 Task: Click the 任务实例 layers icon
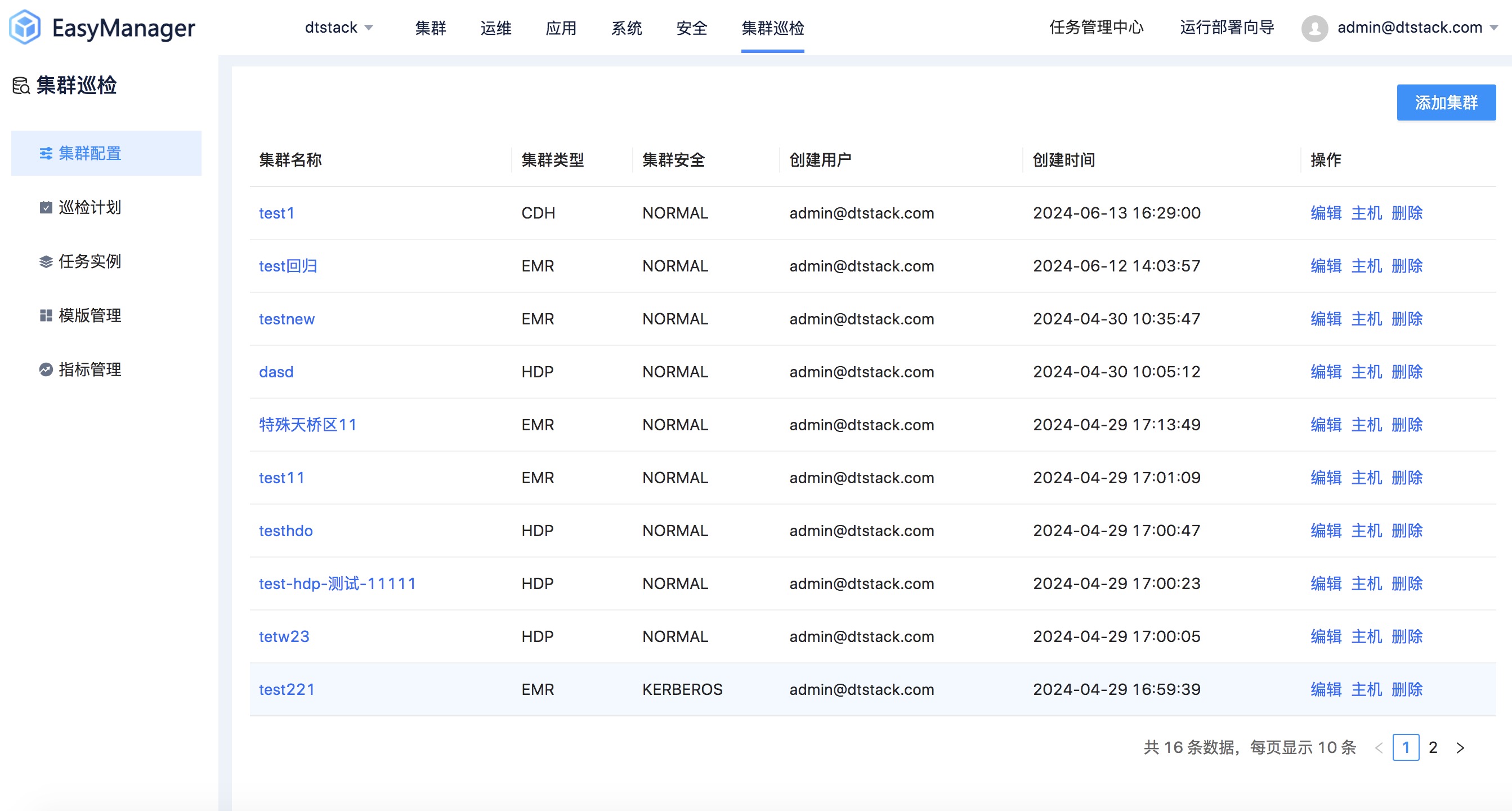click(46, 261)
